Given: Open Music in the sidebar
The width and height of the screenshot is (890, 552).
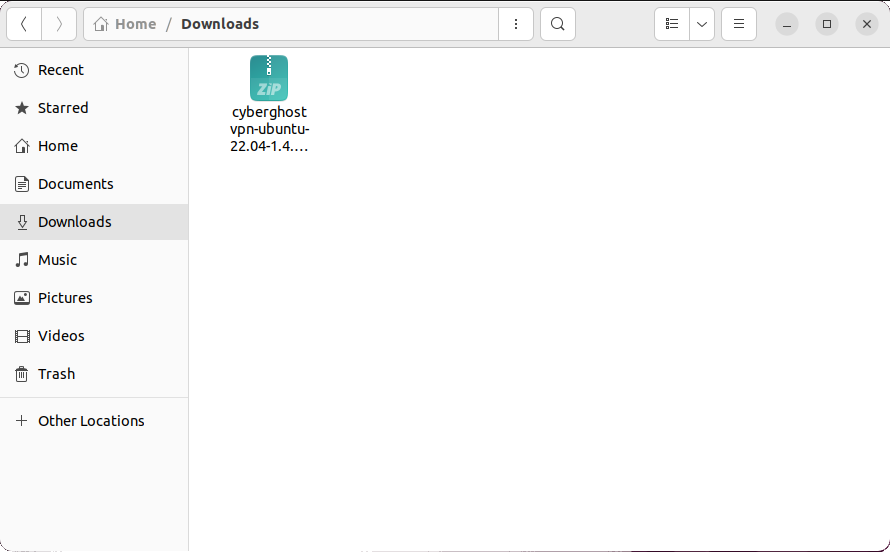Looking at the screenshot, I should click(x=94, y=260).
